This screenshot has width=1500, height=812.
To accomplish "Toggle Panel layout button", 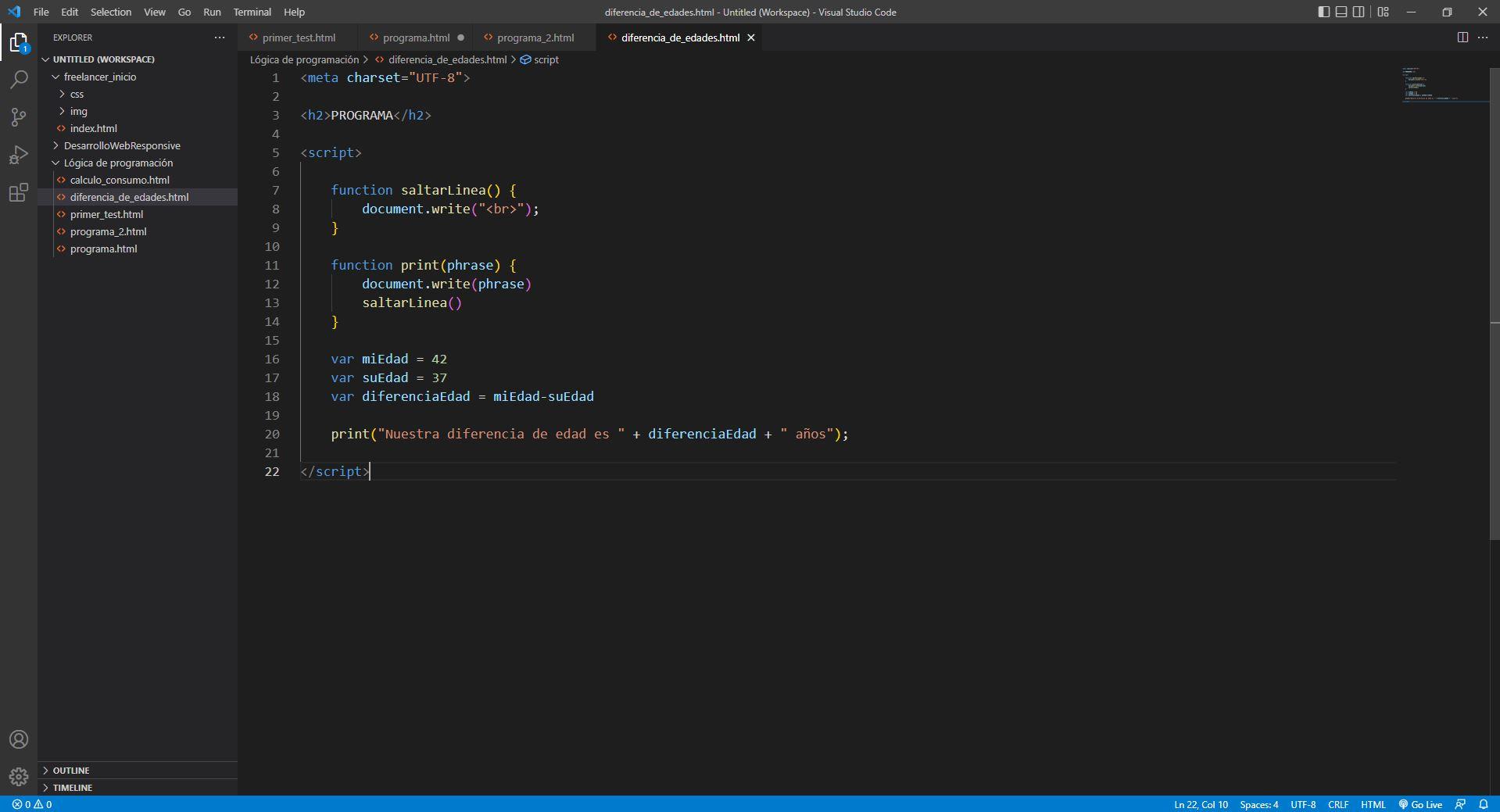I will pyautogui.click(x=1341, y=12).
